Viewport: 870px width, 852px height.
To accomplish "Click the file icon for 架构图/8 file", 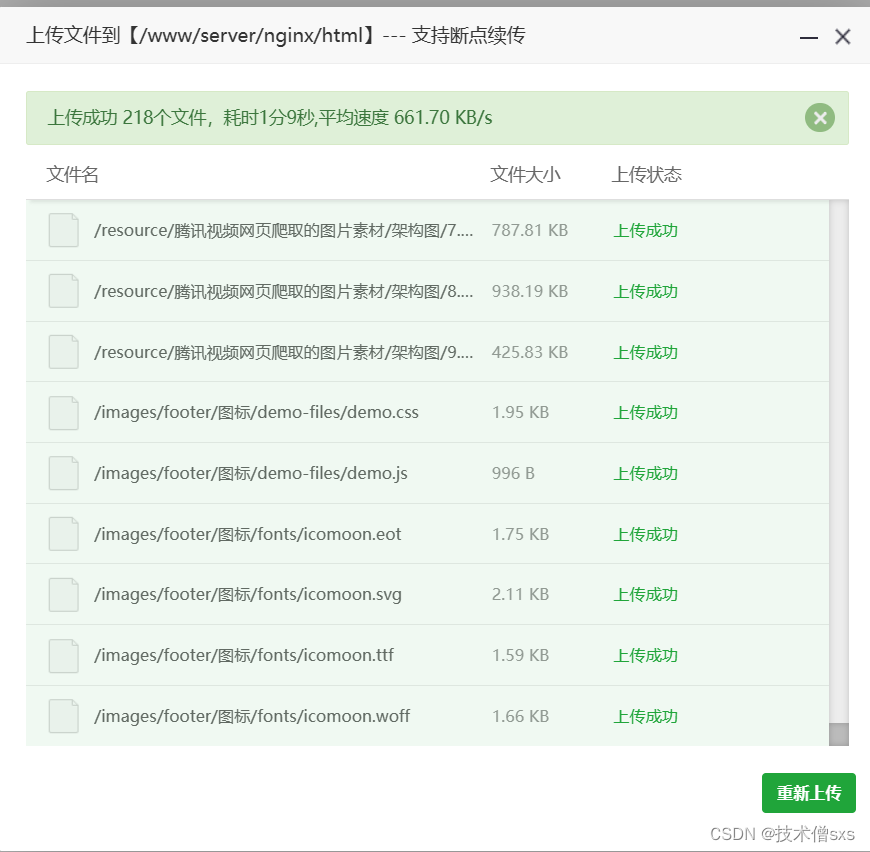I will pos(63,291).
